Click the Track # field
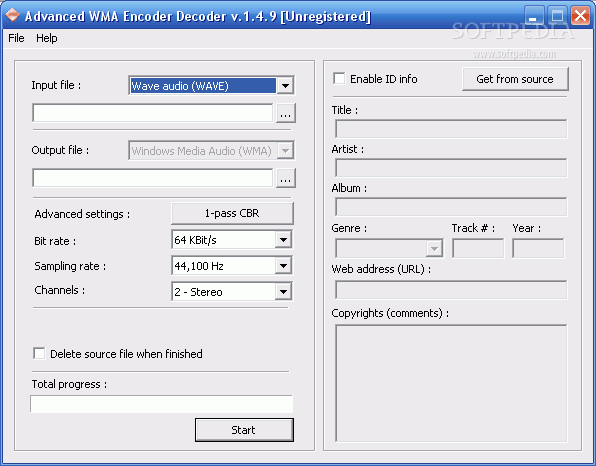 478,248
